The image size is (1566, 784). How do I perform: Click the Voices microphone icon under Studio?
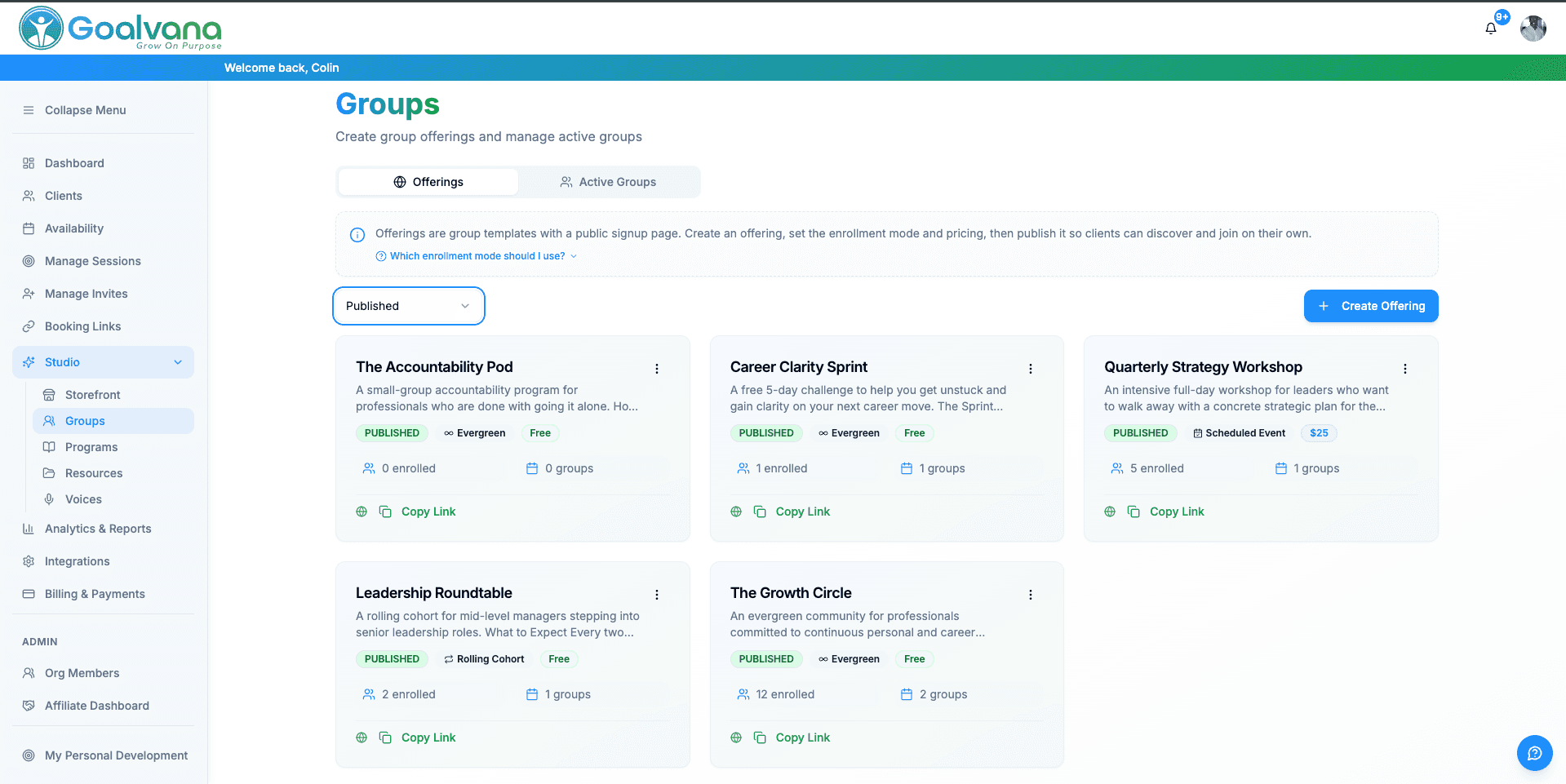point(51,498)
